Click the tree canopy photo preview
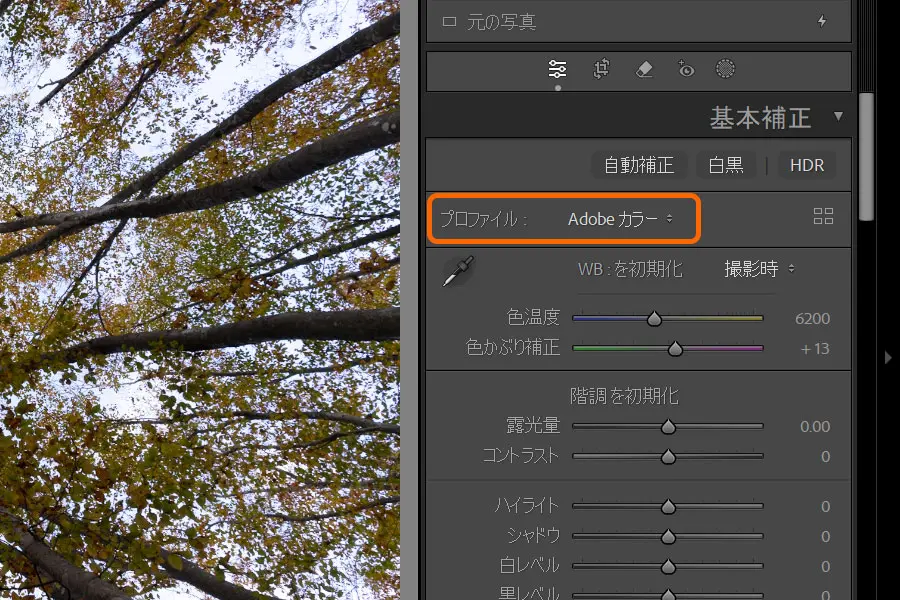 [200, 300]
